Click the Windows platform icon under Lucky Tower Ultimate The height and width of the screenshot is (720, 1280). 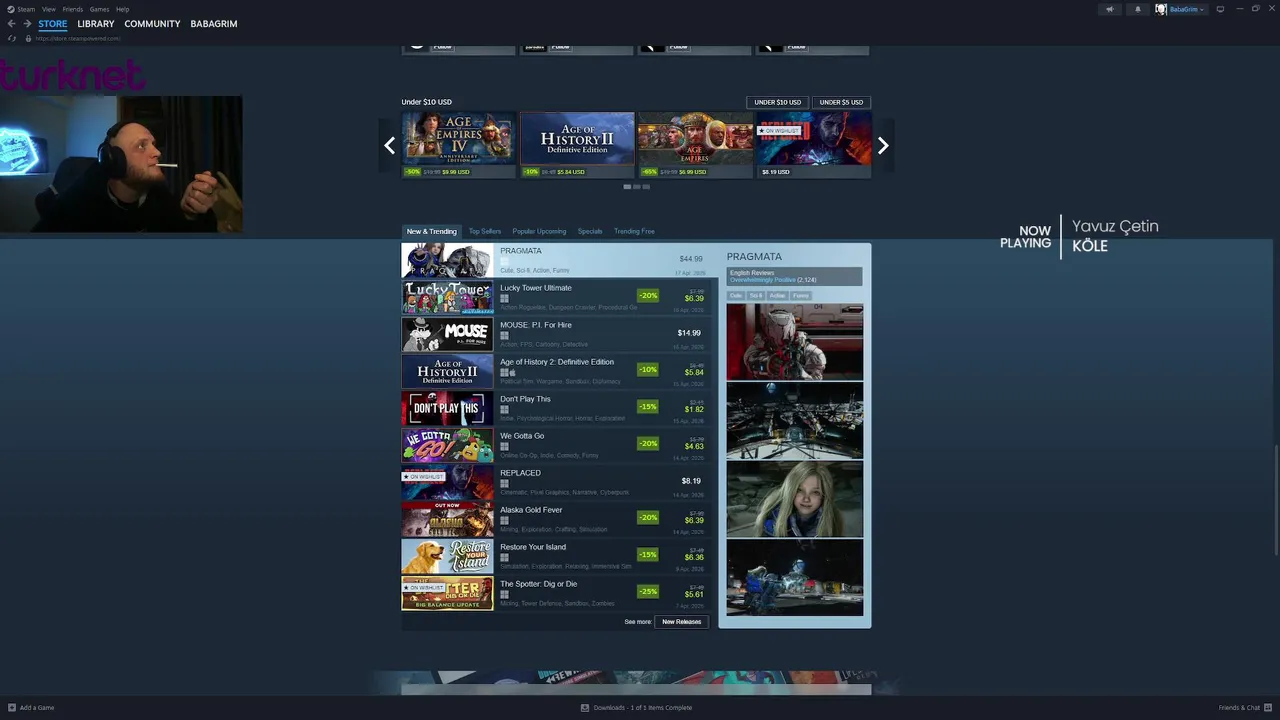(x=504, y=298)
